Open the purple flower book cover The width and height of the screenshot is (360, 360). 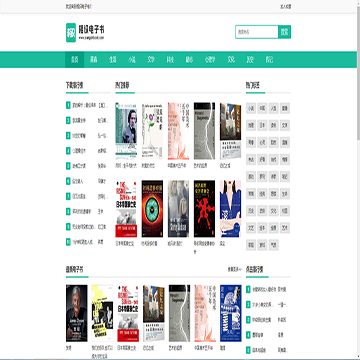tap(152, 131)
